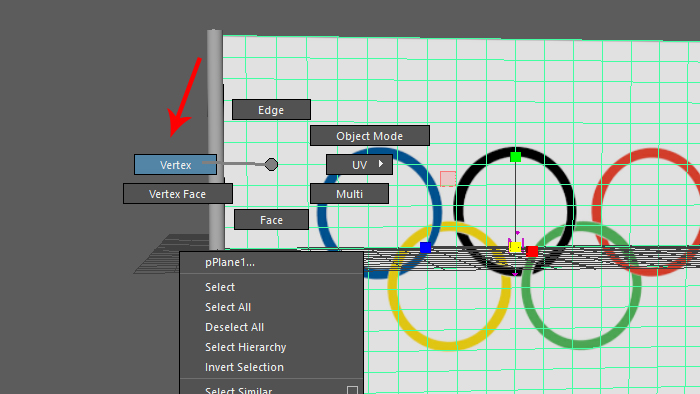Switch to Object Mode
700x394 pixels.
pos(370,136)
